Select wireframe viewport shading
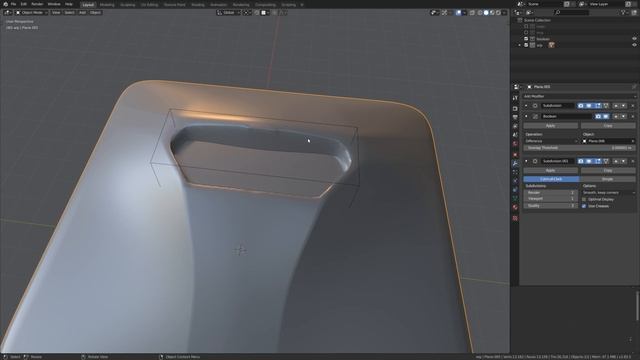The width and height of the screenshot is (640, 360). point(480,13)
